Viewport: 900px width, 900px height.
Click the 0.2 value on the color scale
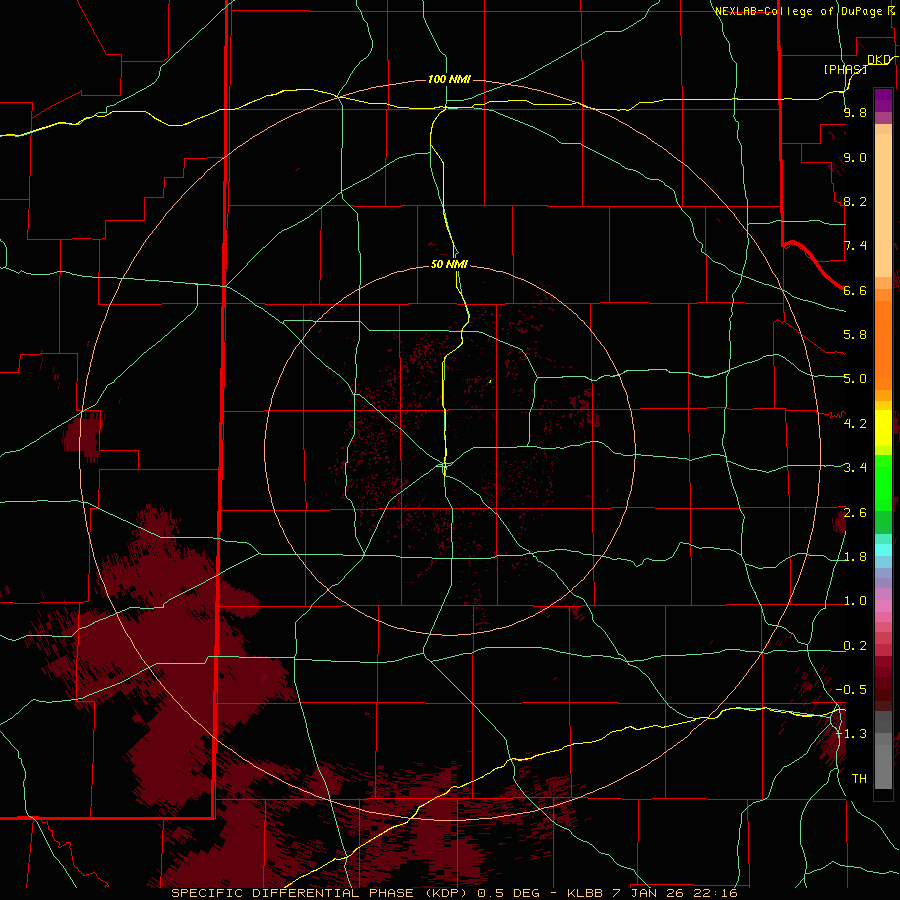(x=855, y=646)
